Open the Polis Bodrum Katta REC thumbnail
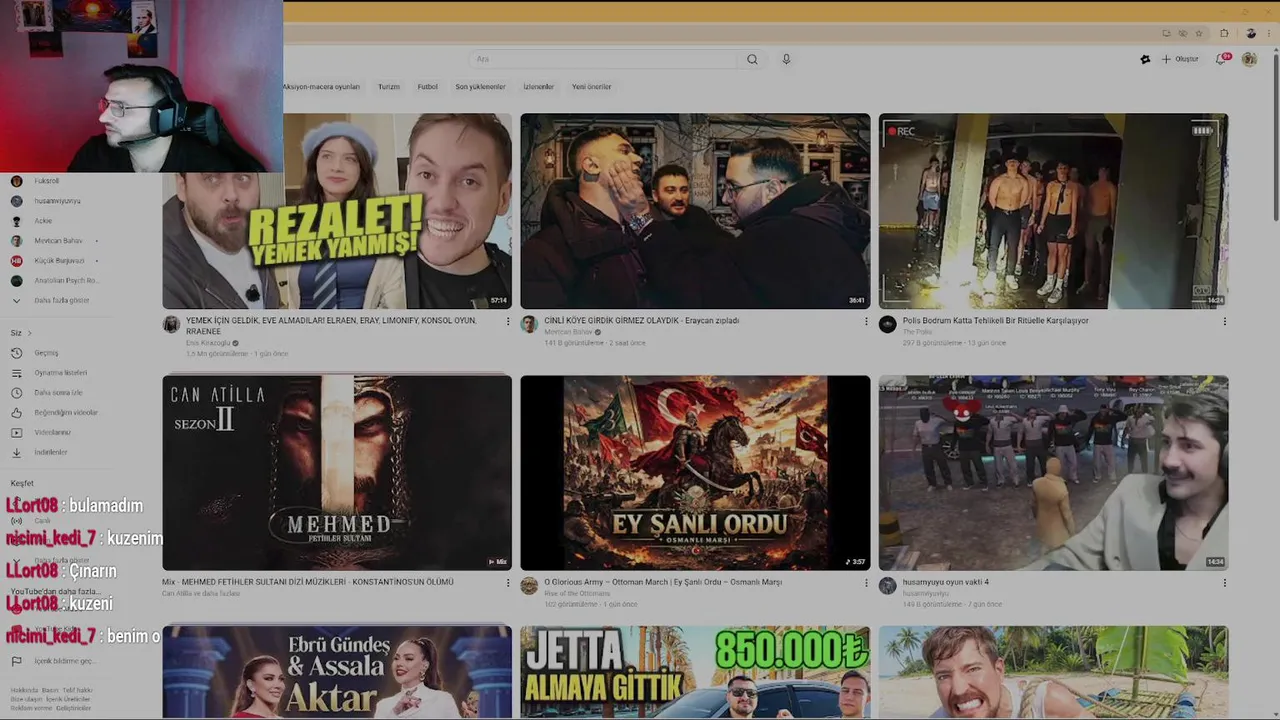This screenshot has height=720, width=1280. (x=1053, y=211)
